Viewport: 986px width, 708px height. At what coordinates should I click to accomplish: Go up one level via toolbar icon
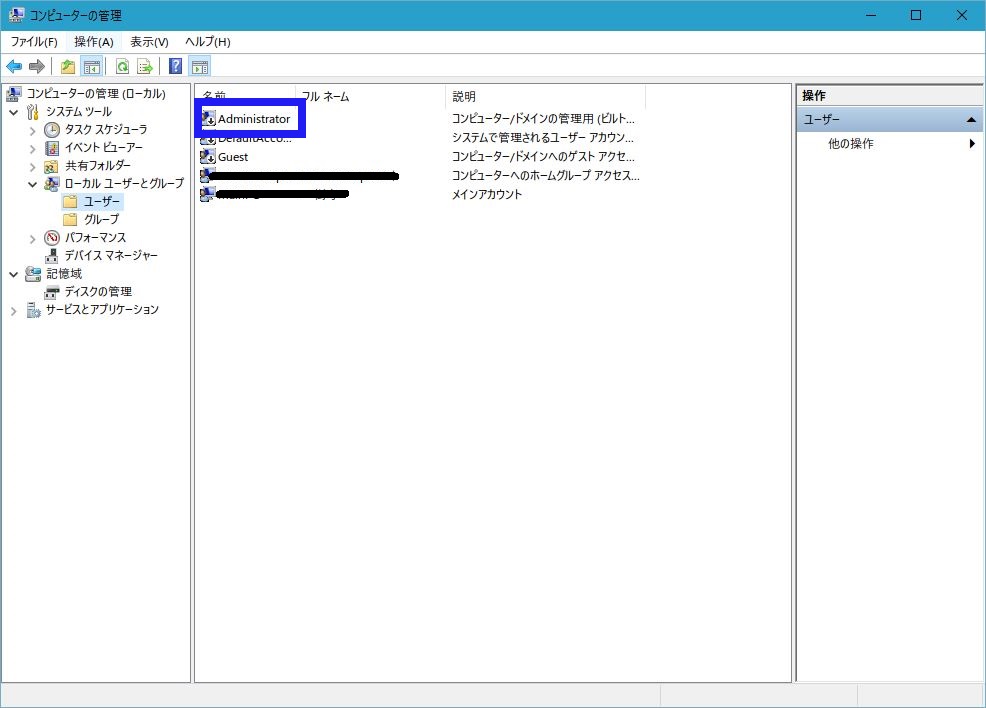coord(68,66)
